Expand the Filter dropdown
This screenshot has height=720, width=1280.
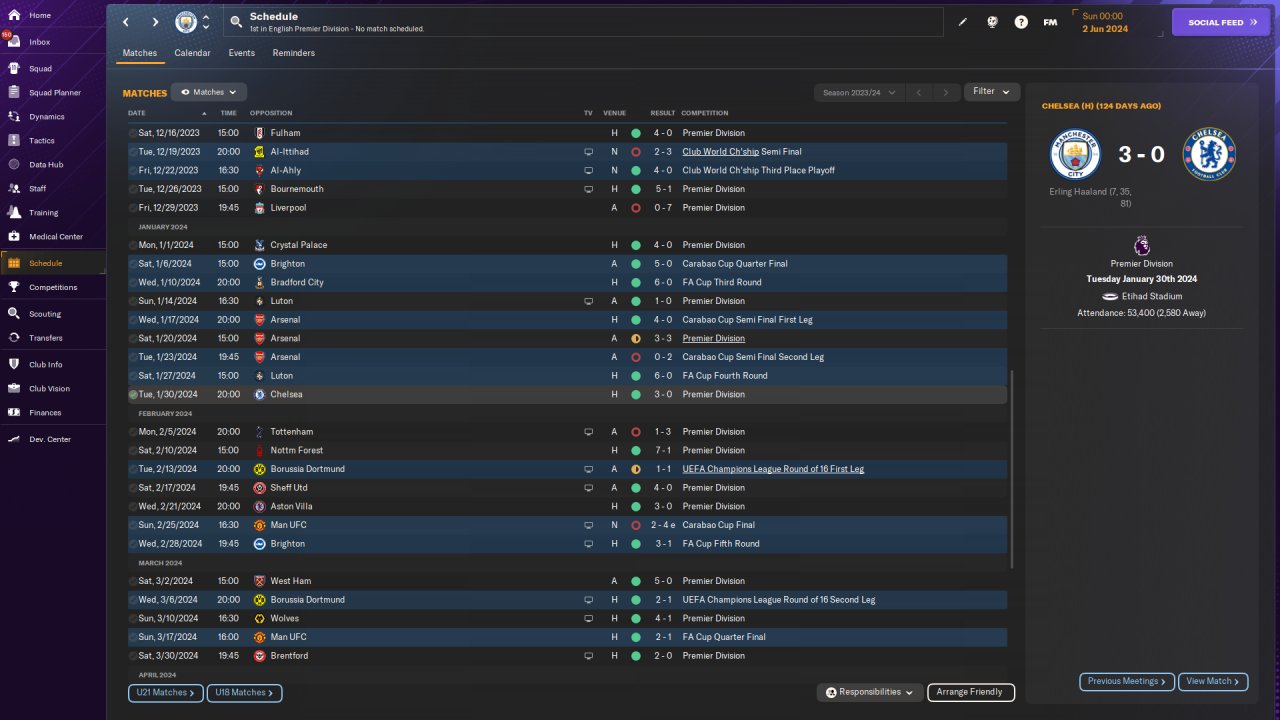(x=992, y=92)
